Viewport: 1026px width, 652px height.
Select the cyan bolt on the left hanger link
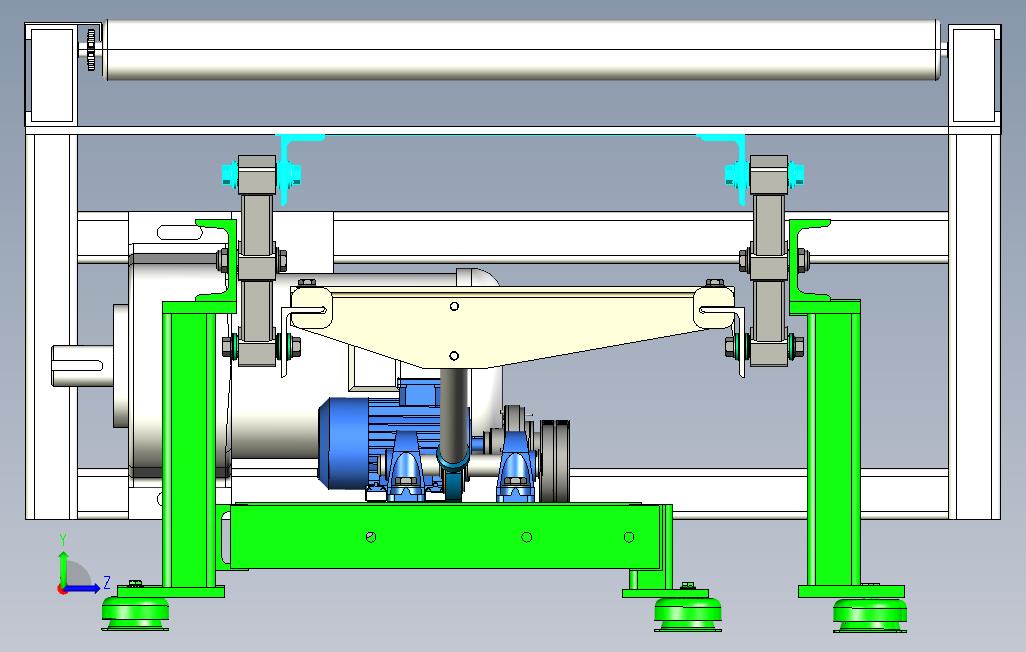(x=230, y=173)
